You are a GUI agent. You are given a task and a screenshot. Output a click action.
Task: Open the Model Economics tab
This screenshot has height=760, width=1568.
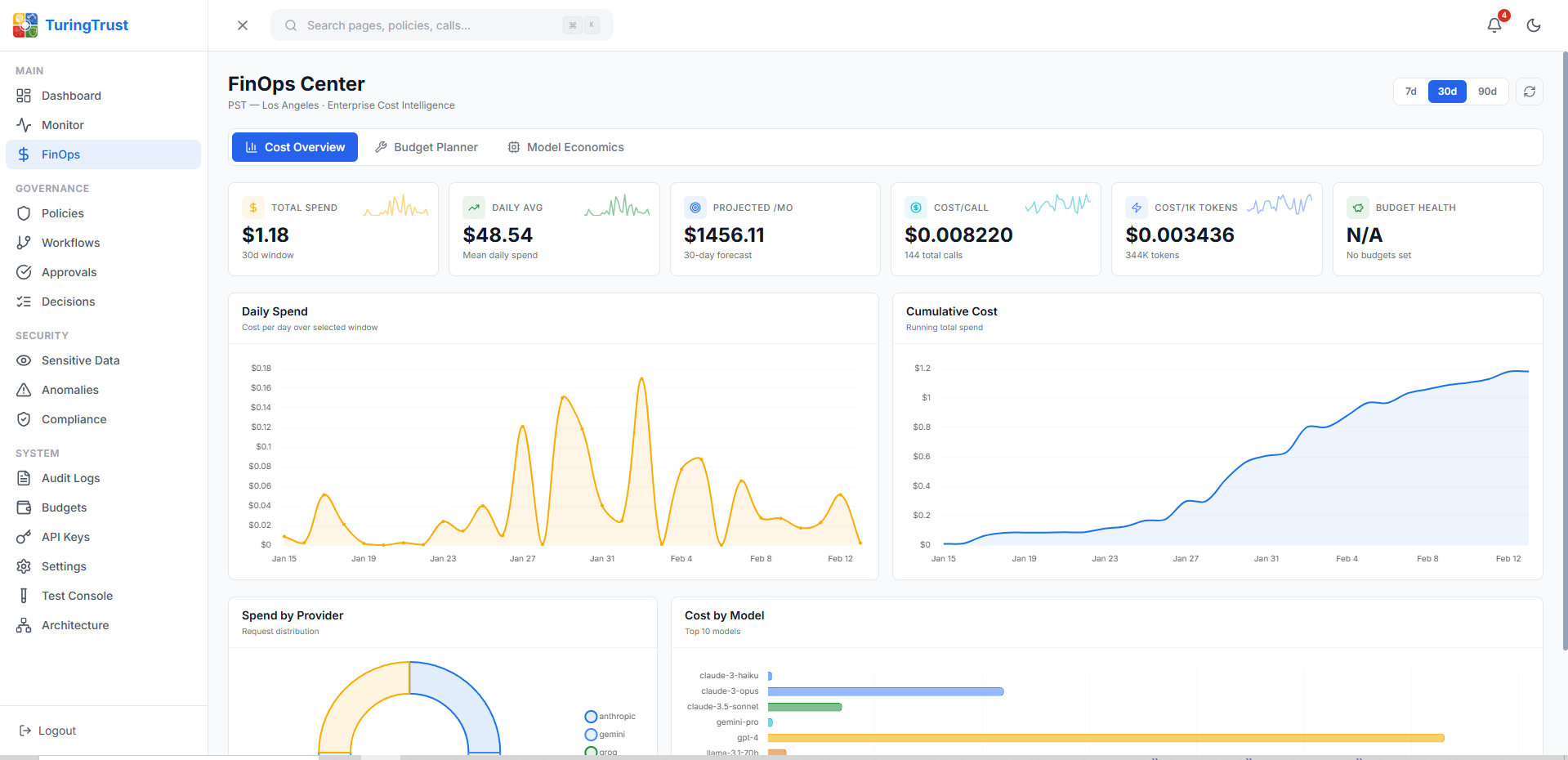[x=565, y=147]
